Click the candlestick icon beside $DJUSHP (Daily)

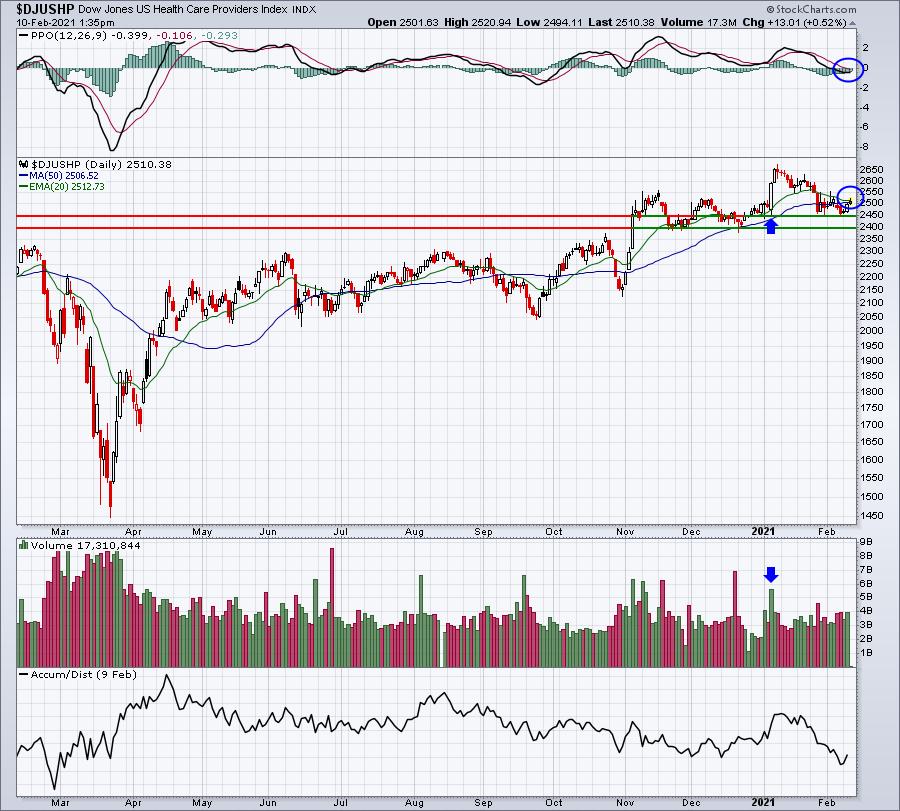[x=24, y=164]
